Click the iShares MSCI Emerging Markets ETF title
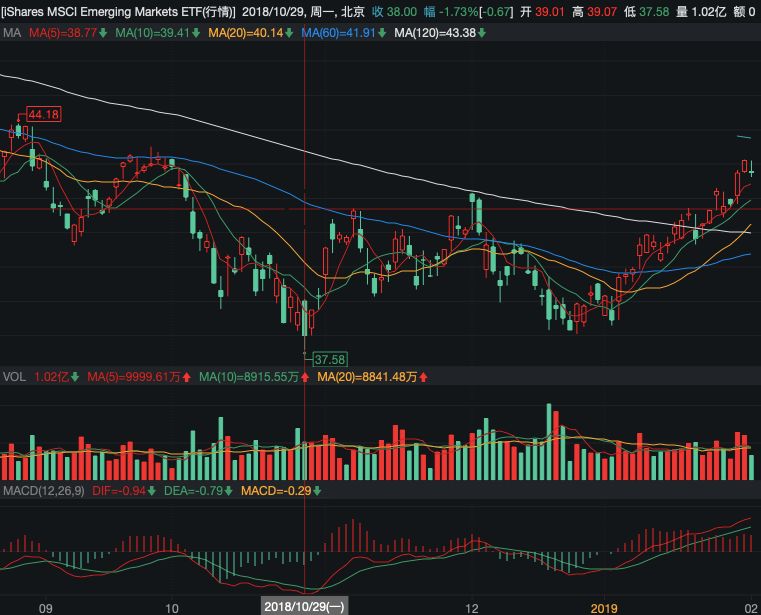The width and height of the screenshot is (761, 615). coord(118,12)
